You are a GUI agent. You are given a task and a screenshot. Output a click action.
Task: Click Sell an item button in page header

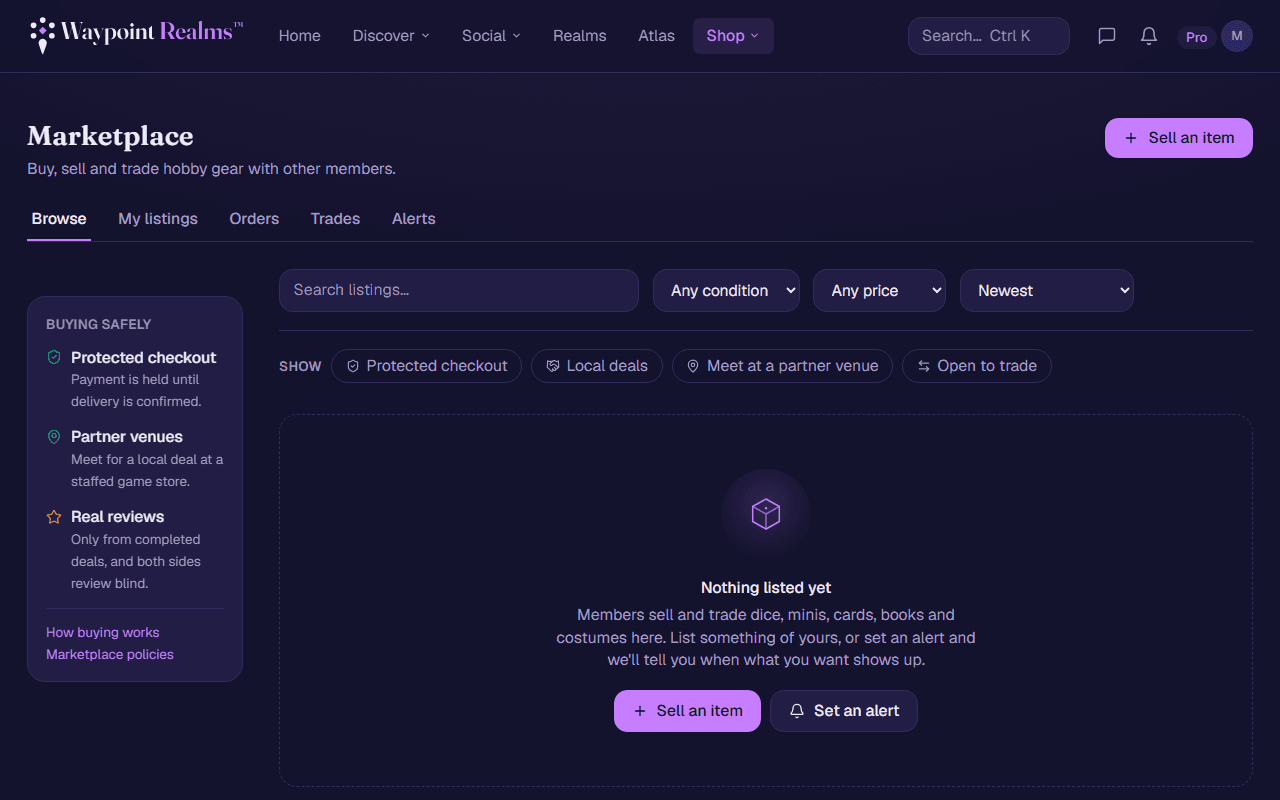click(1179, 138)
